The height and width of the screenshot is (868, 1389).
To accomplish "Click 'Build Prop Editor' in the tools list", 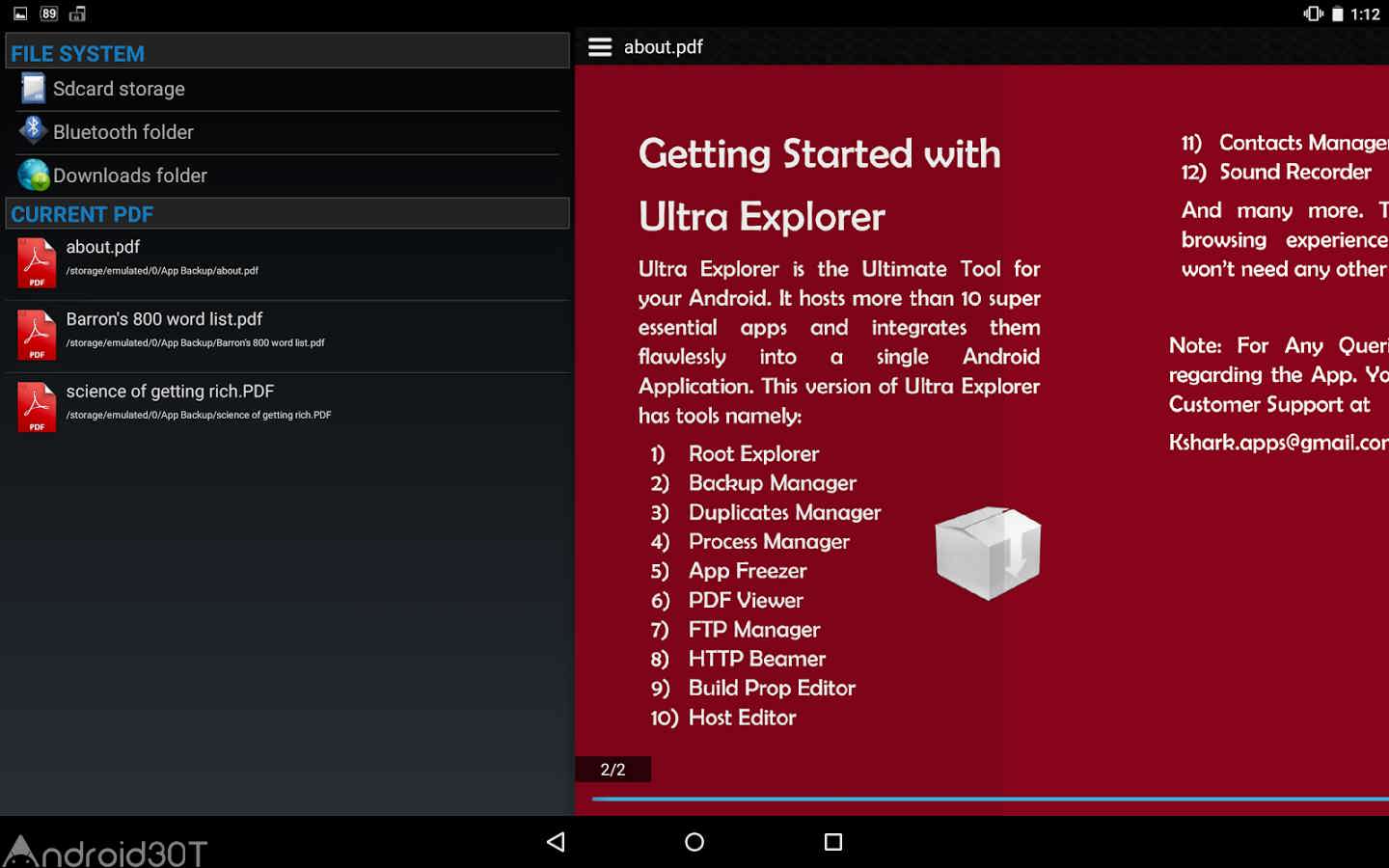I will [x=772, y=689].
